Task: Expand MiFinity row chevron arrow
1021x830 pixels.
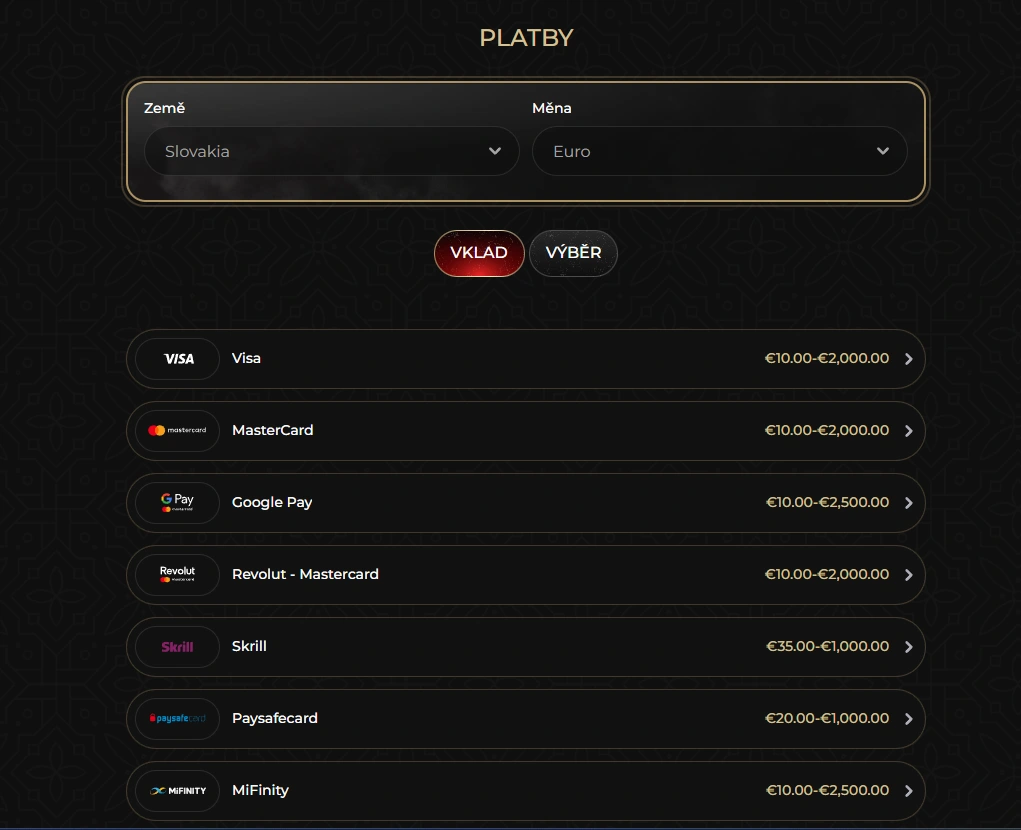Action: tap(908, 791)
